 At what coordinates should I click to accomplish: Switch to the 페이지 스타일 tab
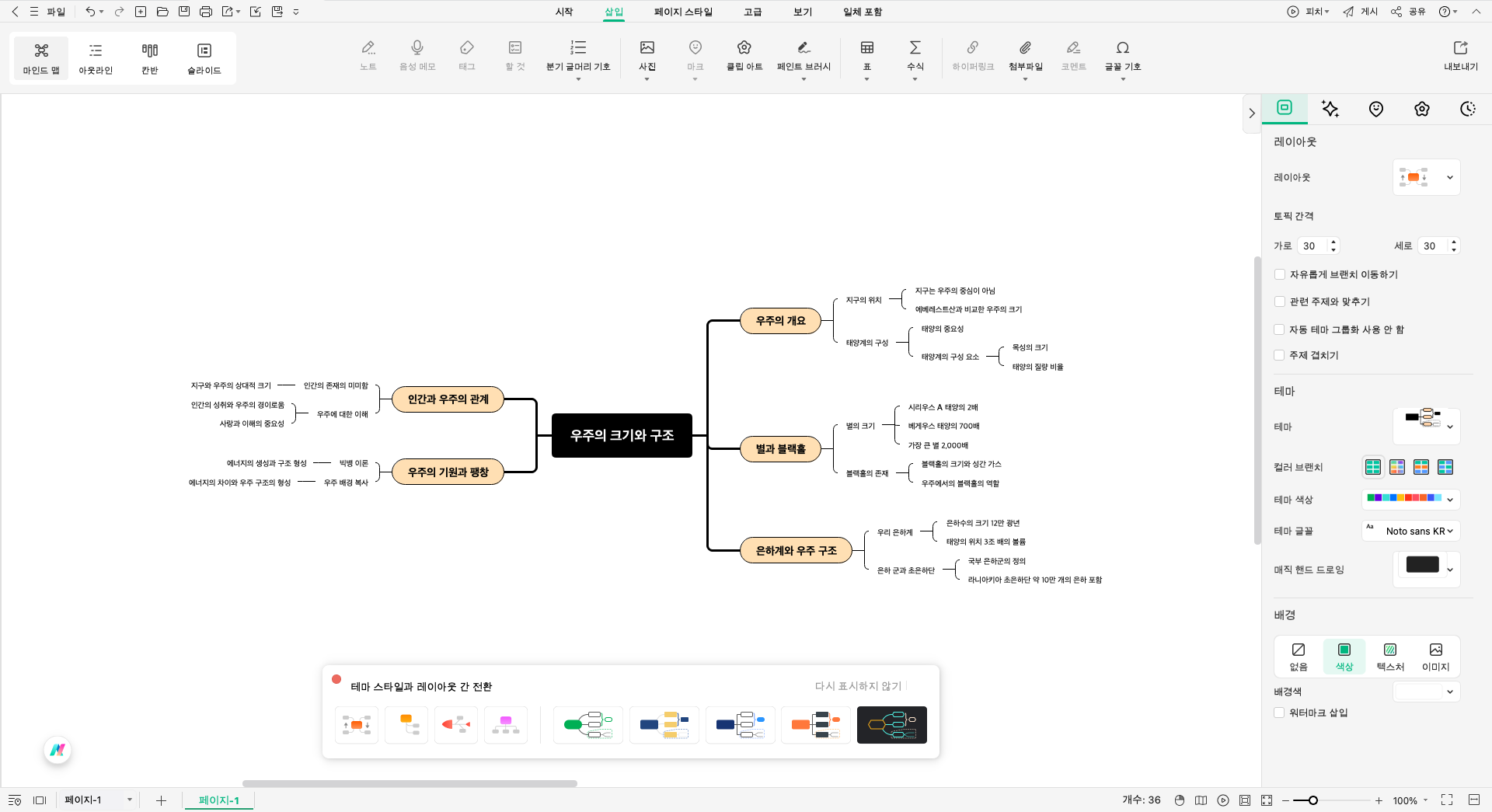[683, 12]
